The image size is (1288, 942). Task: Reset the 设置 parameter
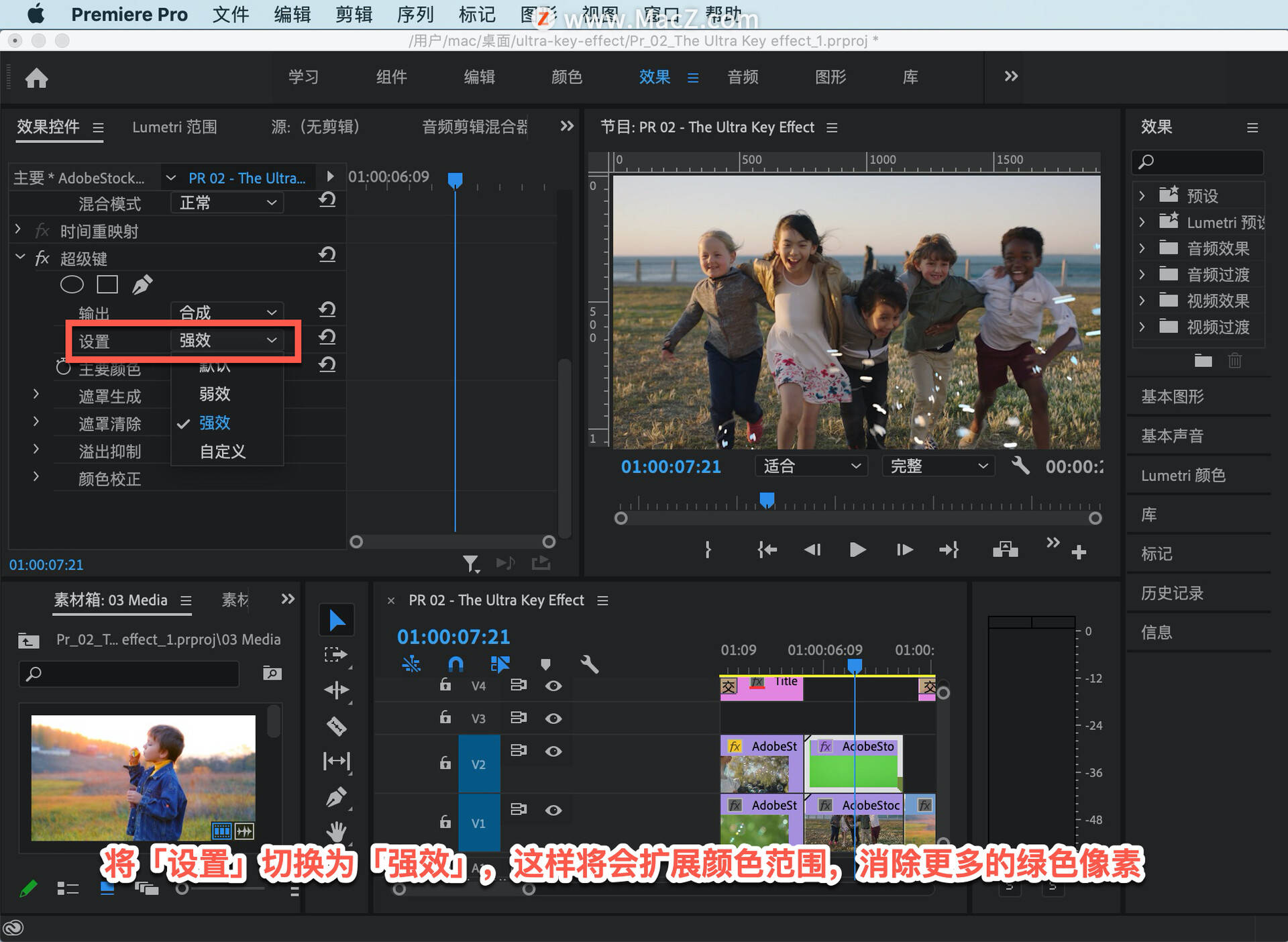coord(327,337)
